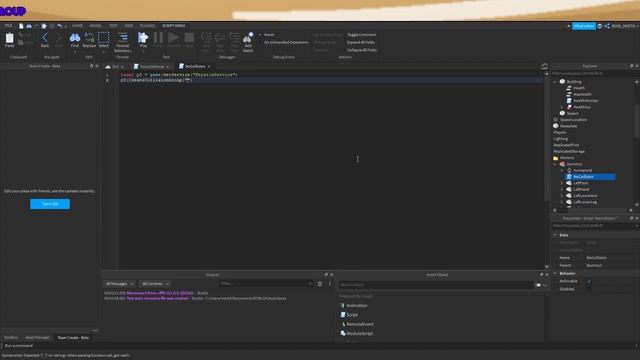The width and height of the screenshot is (640, 360).
Task: Switch to the MODEL ribbon tab
Action: point(95,26)
